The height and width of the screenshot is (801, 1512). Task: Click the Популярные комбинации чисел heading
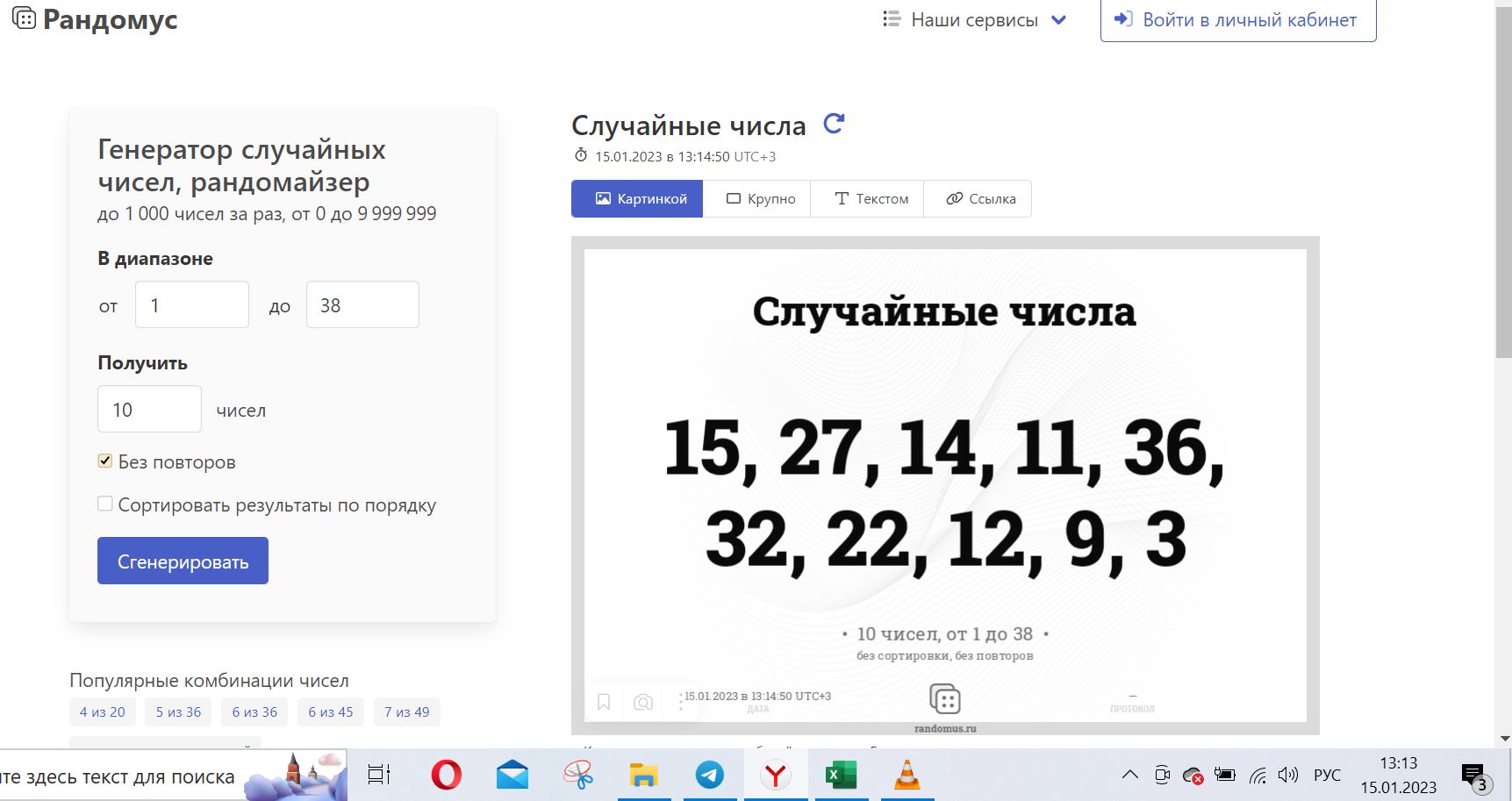pos(209,681)
